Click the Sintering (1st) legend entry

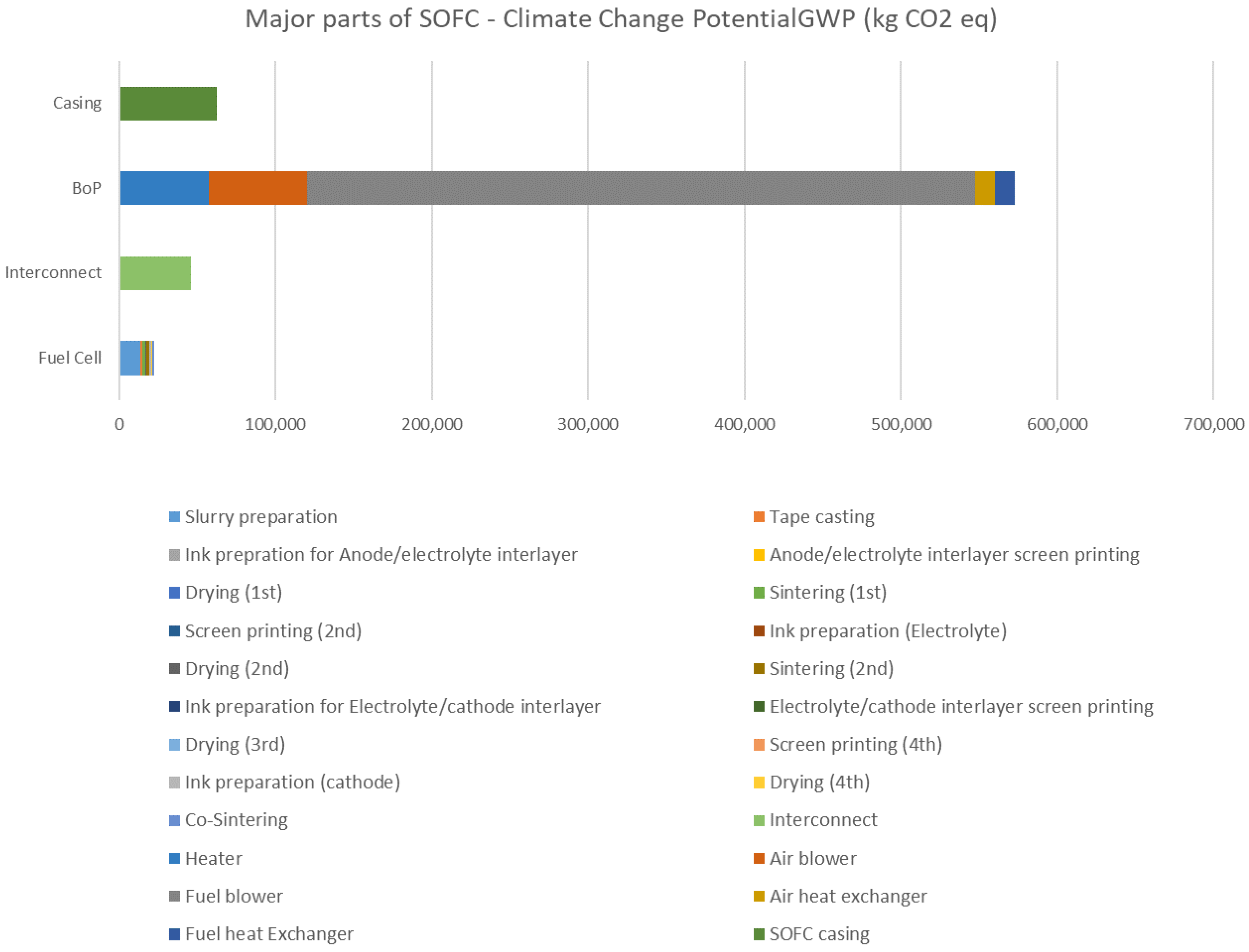tap(827, 592)
